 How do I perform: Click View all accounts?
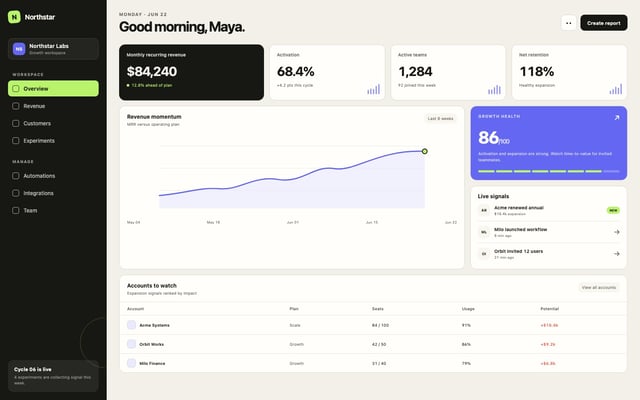[598, 287]
